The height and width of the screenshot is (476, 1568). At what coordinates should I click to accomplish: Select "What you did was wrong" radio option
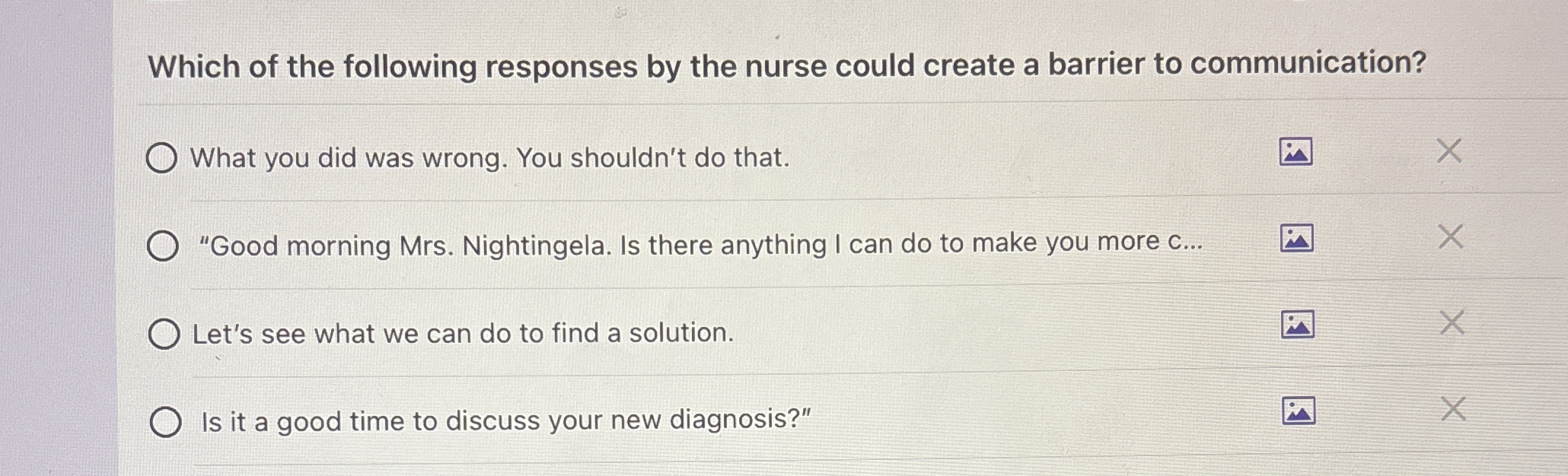161,157
